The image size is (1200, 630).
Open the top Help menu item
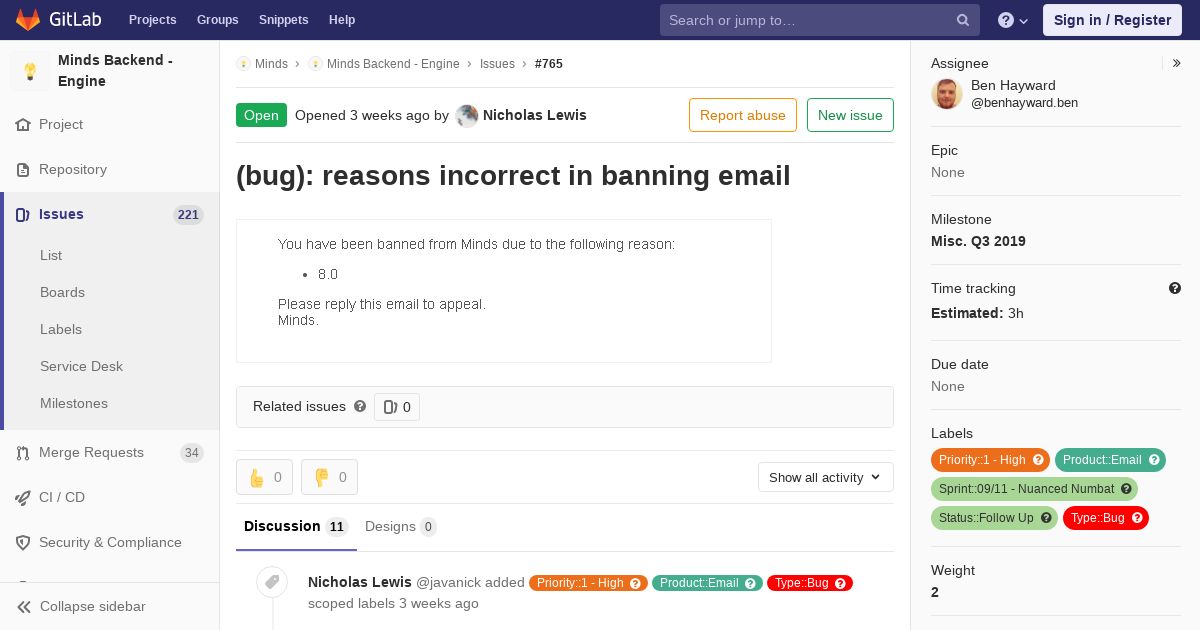(342, 20)
